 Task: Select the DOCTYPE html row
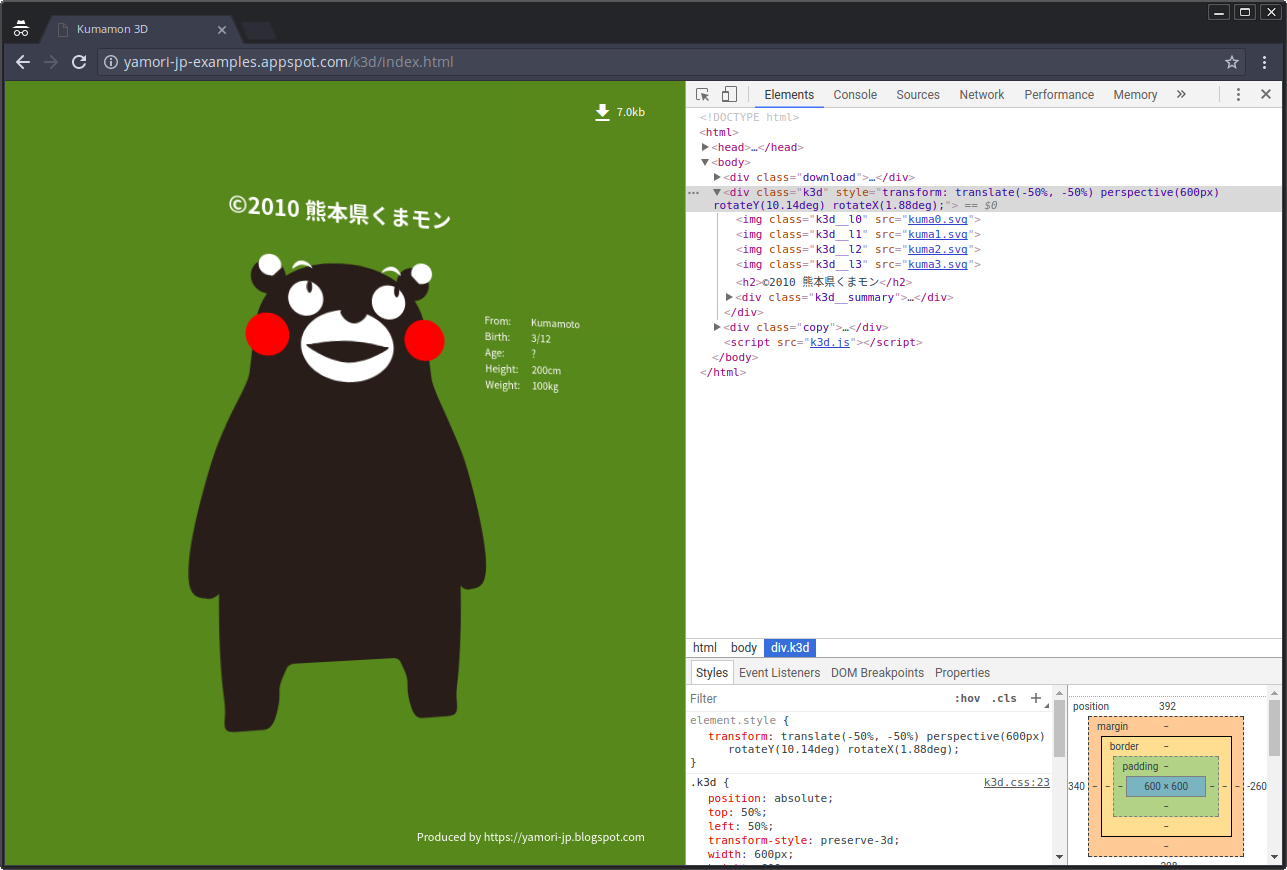pyautogui.click(x=984, y=117)
